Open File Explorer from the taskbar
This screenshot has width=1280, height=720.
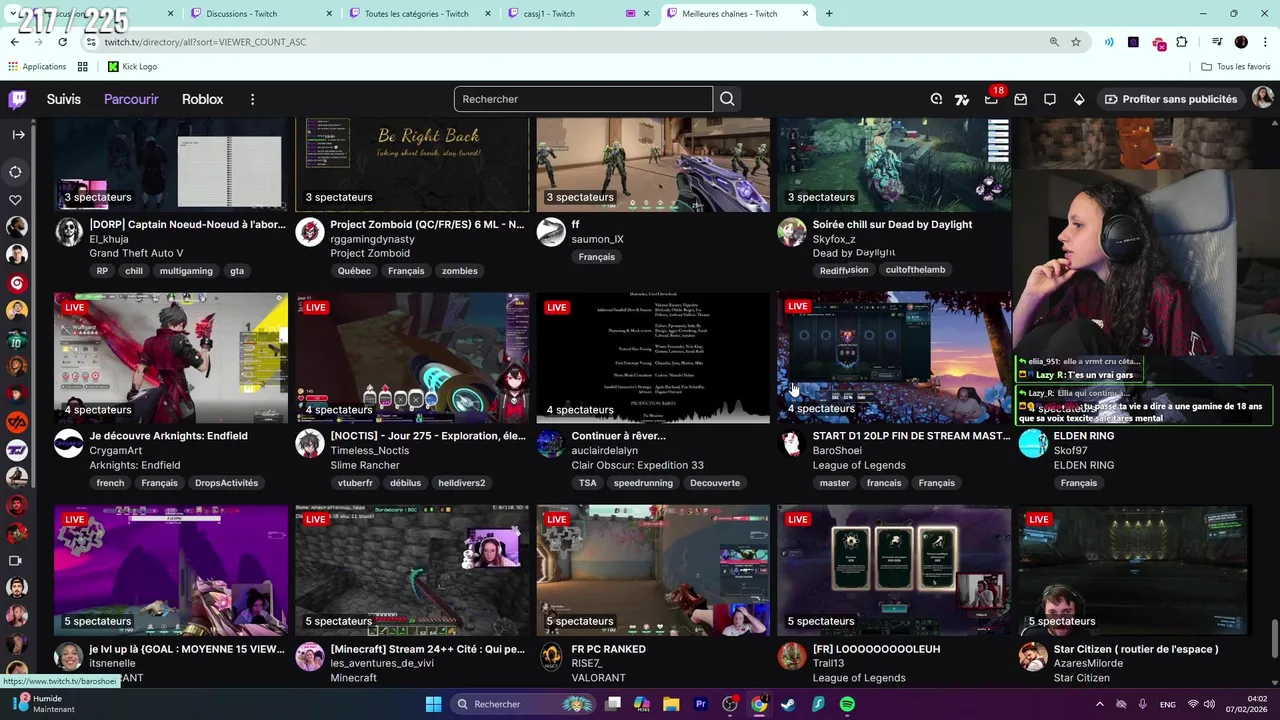click(x=671, y=704)
